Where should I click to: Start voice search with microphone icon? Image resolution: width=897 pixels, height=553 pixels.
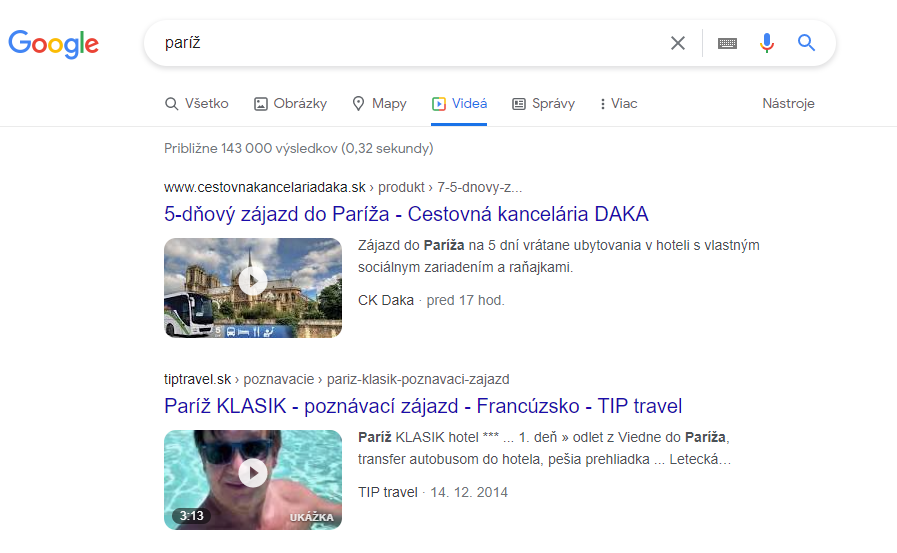(767, 43)
